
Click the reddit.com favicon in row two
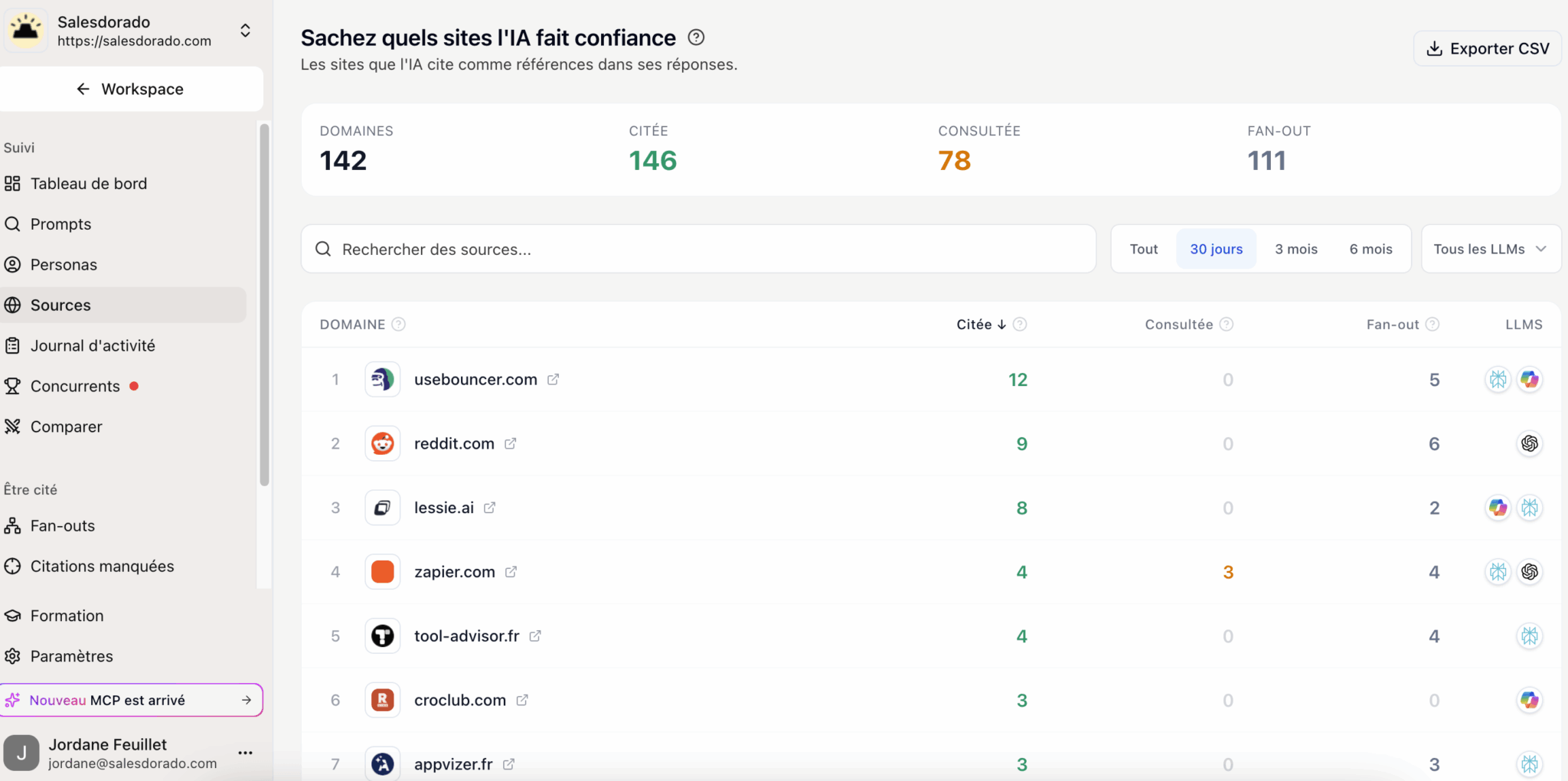[383, 443]
